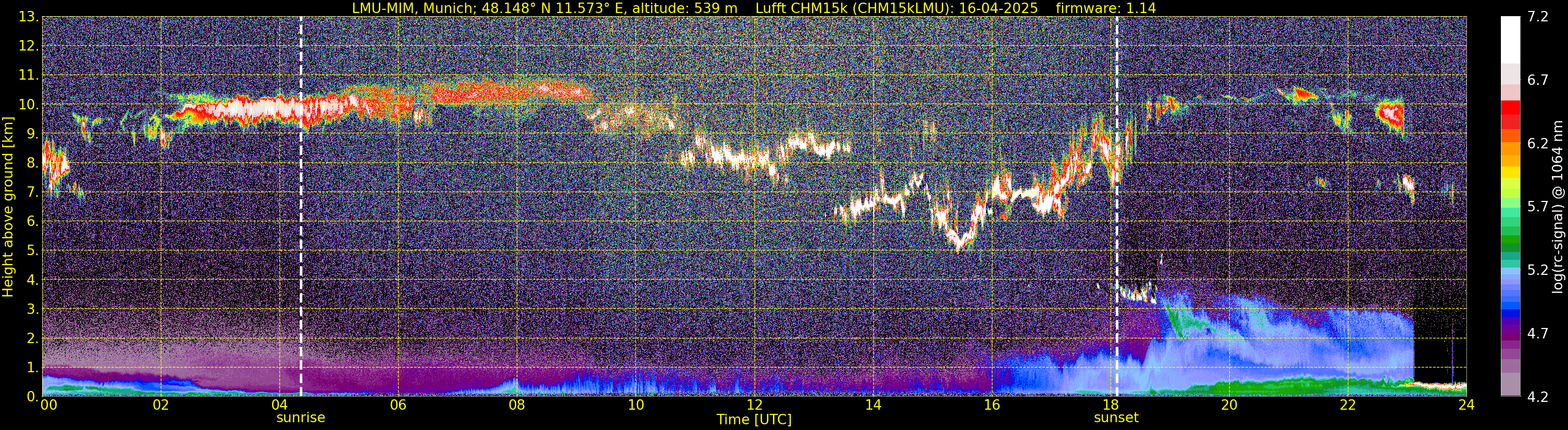Screen dimensions: 1568x430
Task: Click the '08' tick on the time axis
Action: point(517,405)
